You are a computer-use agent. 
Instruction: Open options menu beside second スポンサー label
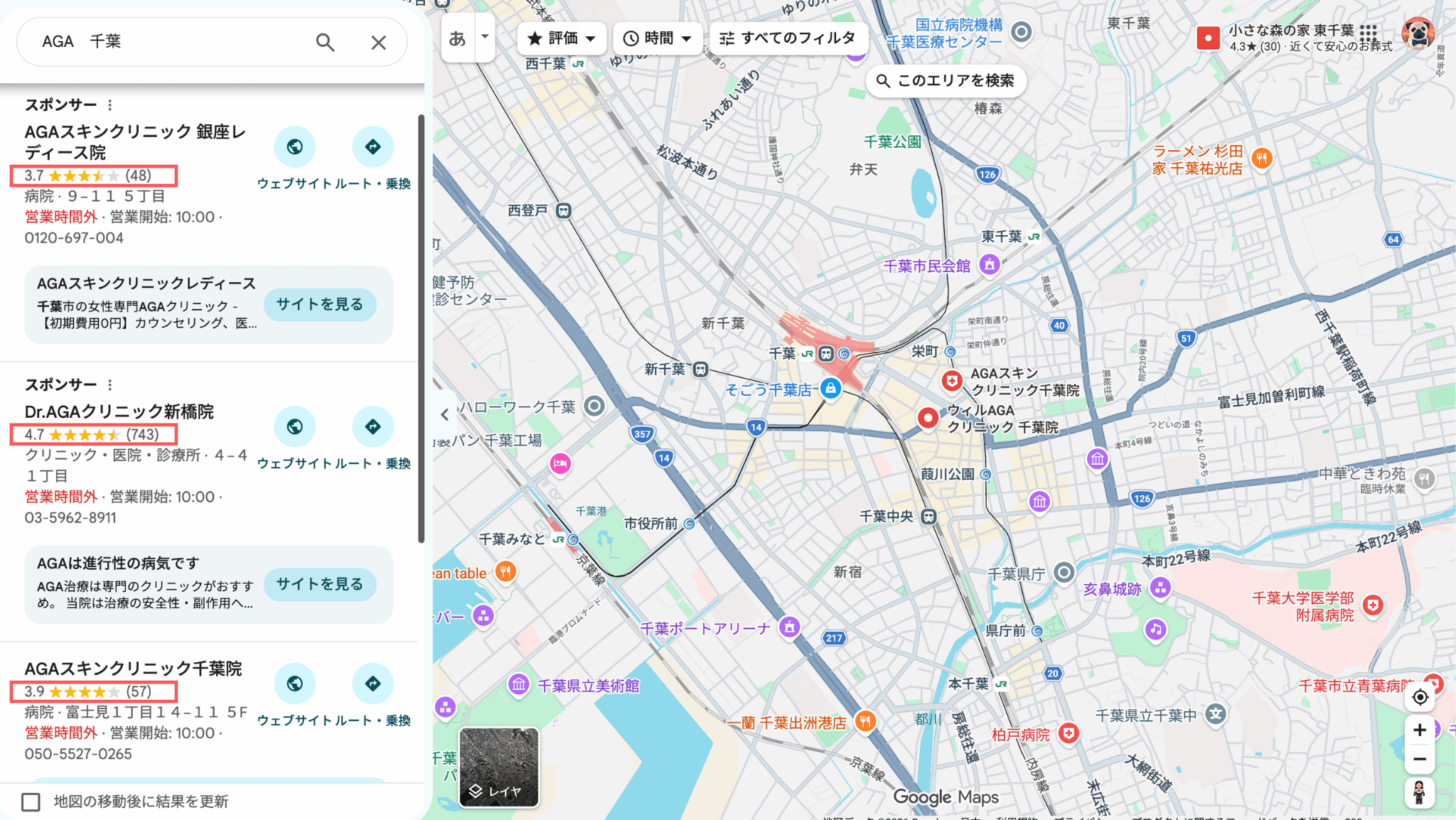pyautogui.click(x=109, y=385)
